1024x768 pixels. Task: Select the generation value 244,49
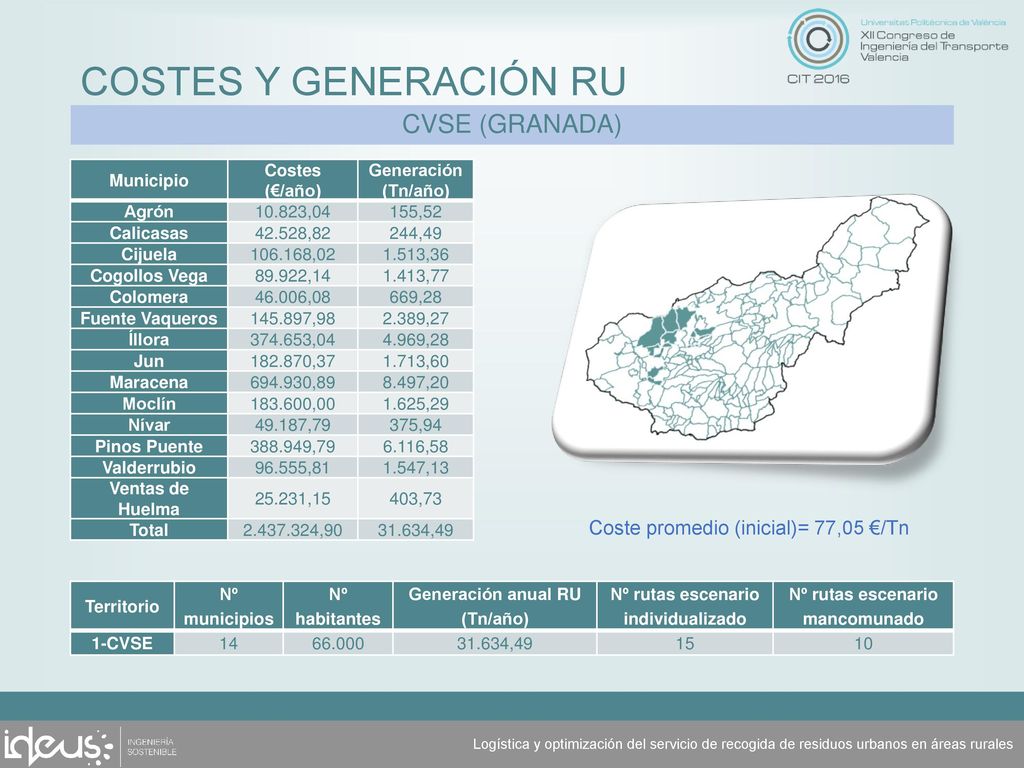[x=415, y=233]
